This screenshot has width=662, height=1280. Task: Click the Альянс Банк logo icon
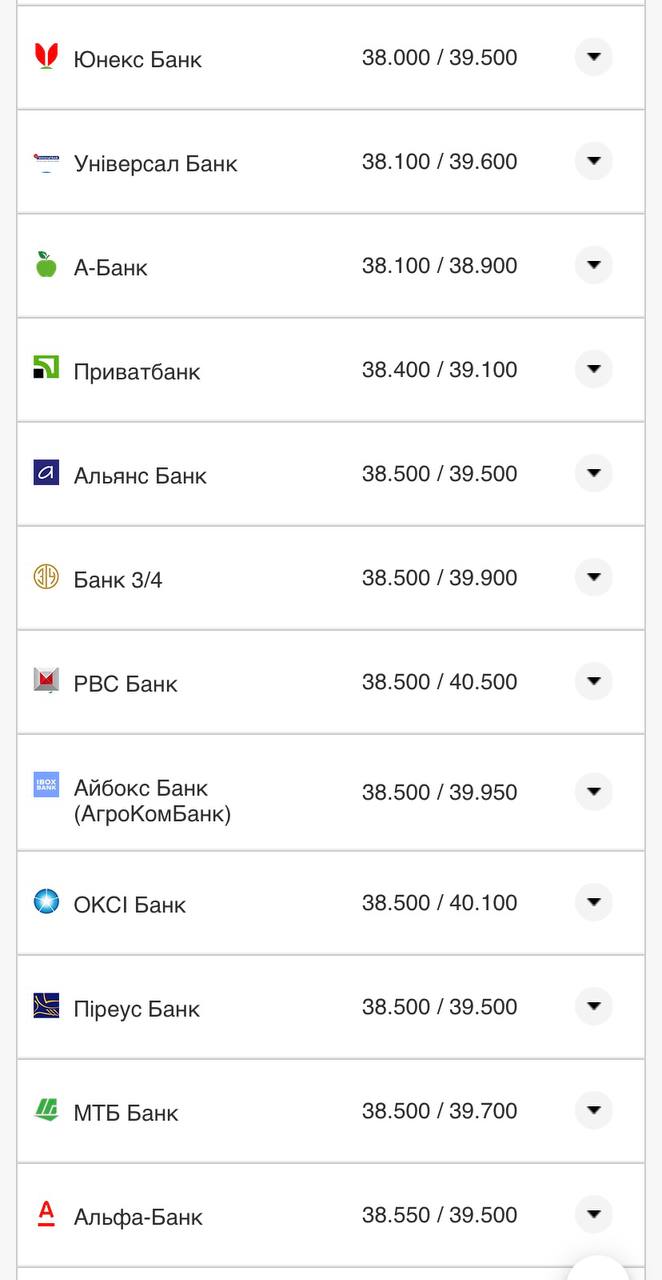point(46,473)
